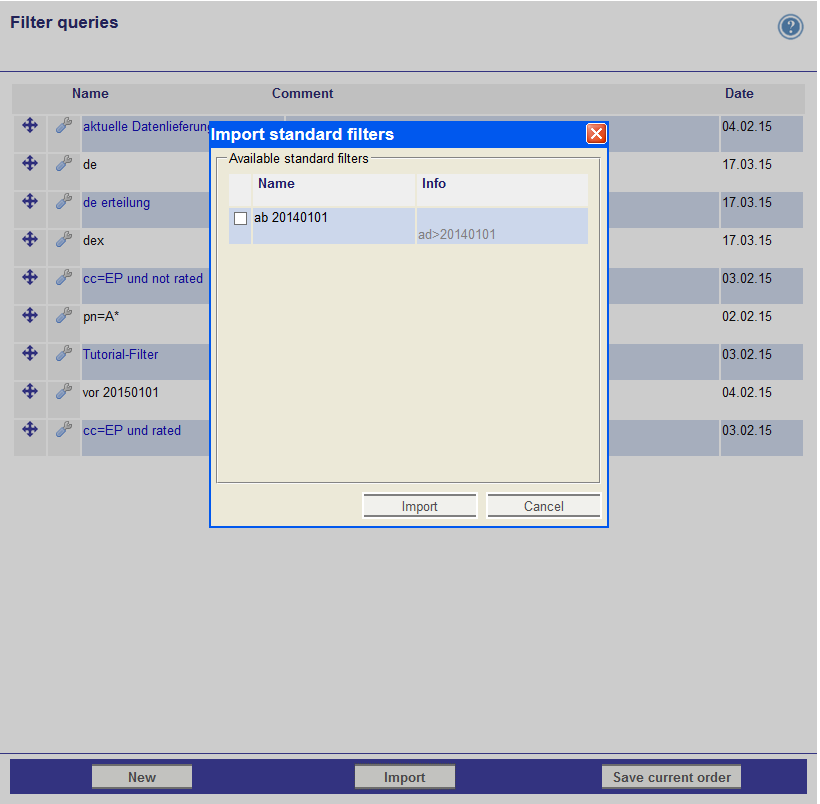This screenshot has width=820, height=804.
Task: Edit the dex filter via wrench icon
Action: 64,239
